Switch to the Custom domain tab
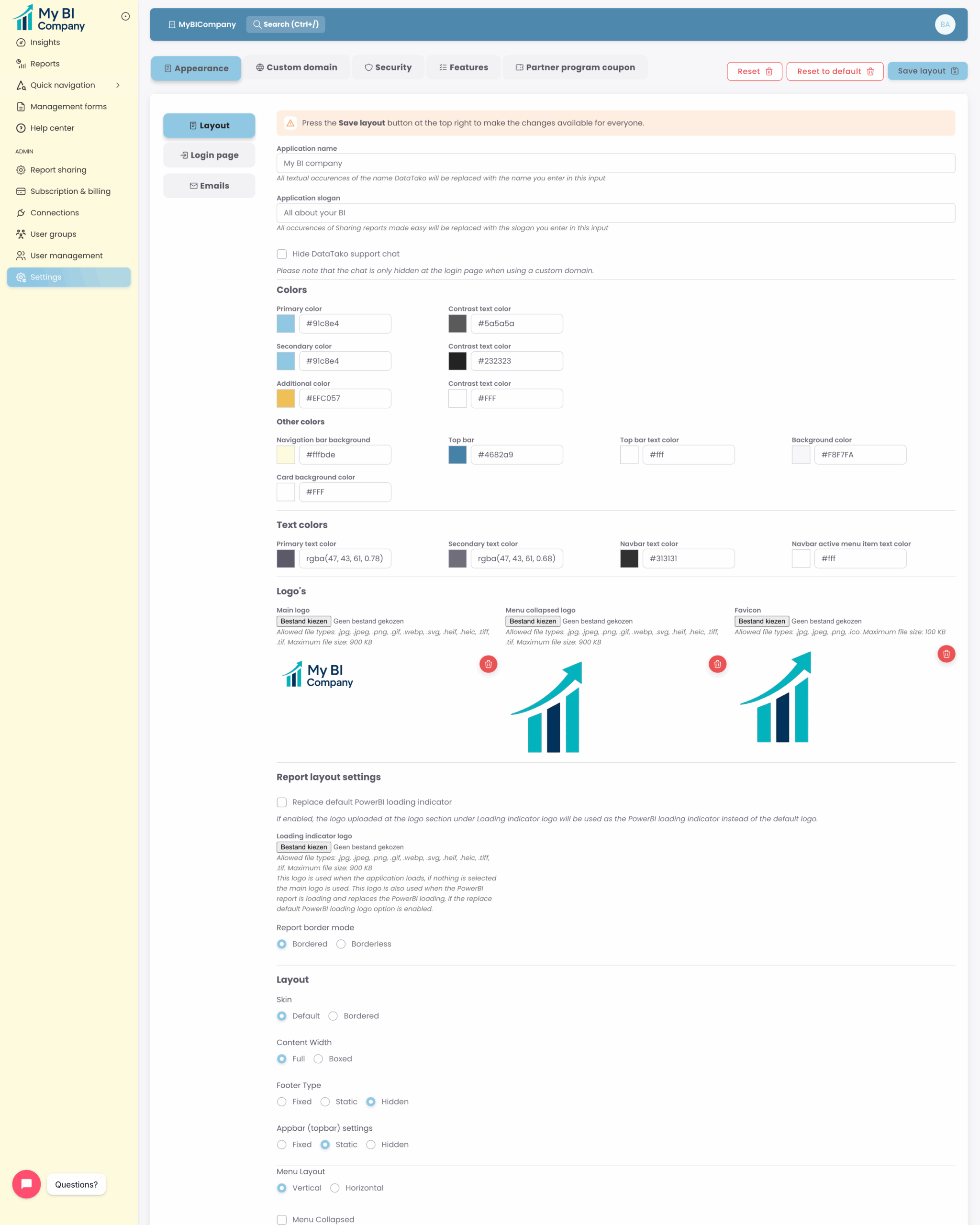This screenshot has width=980, height=1225. point(296,67)
